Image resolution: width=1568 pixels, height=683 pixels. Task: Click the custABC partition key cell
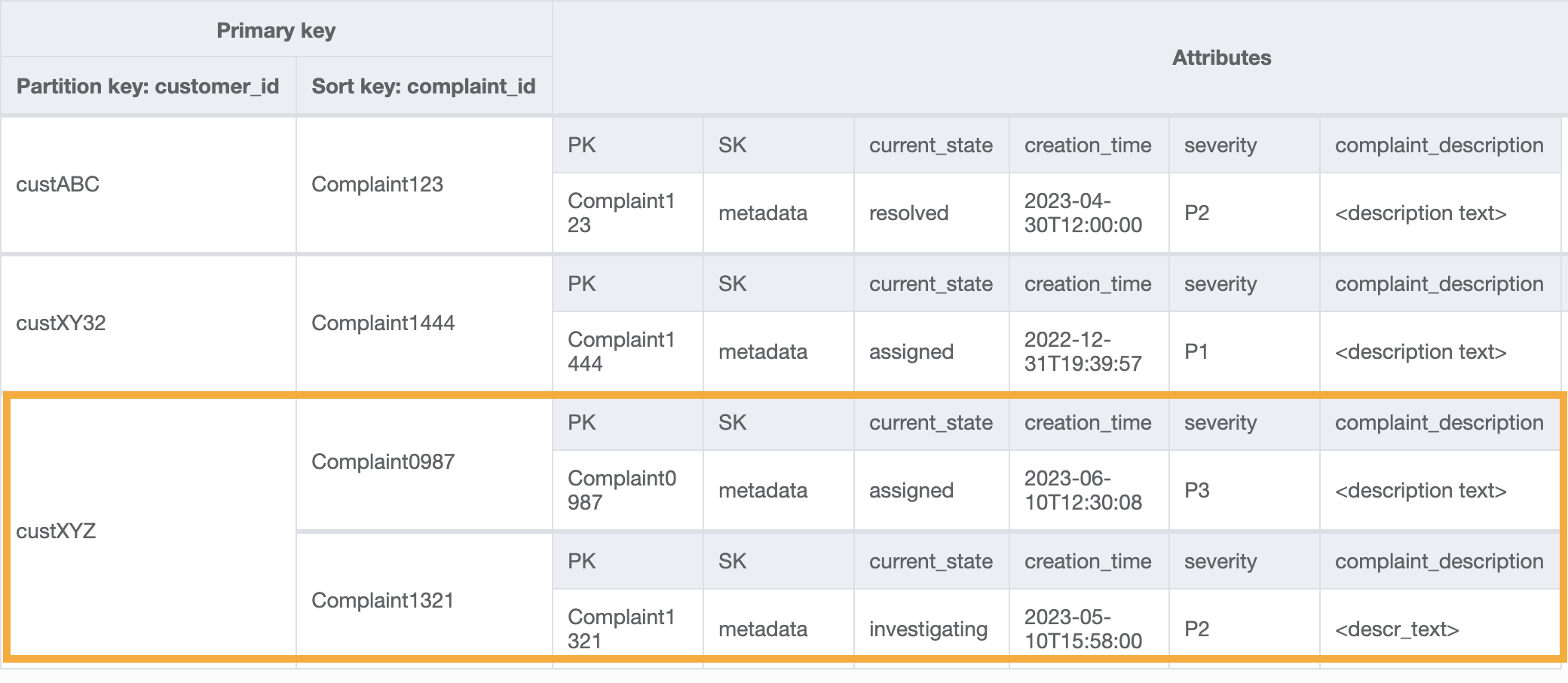click(x=58, y=185)
